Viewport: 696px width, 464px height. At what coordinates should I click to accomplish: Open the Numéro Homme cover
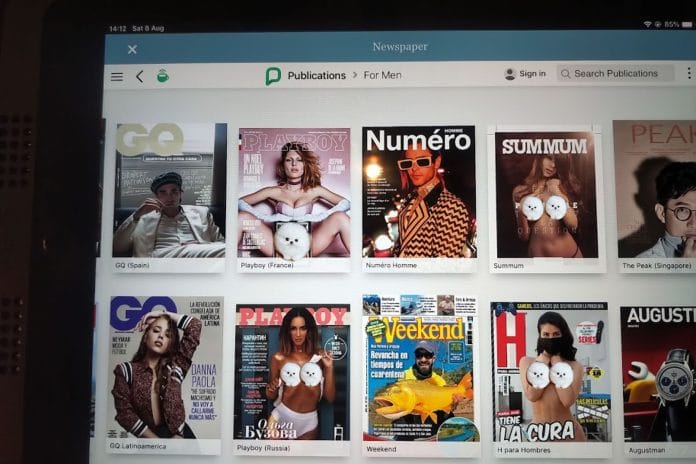tap(419, 192)
